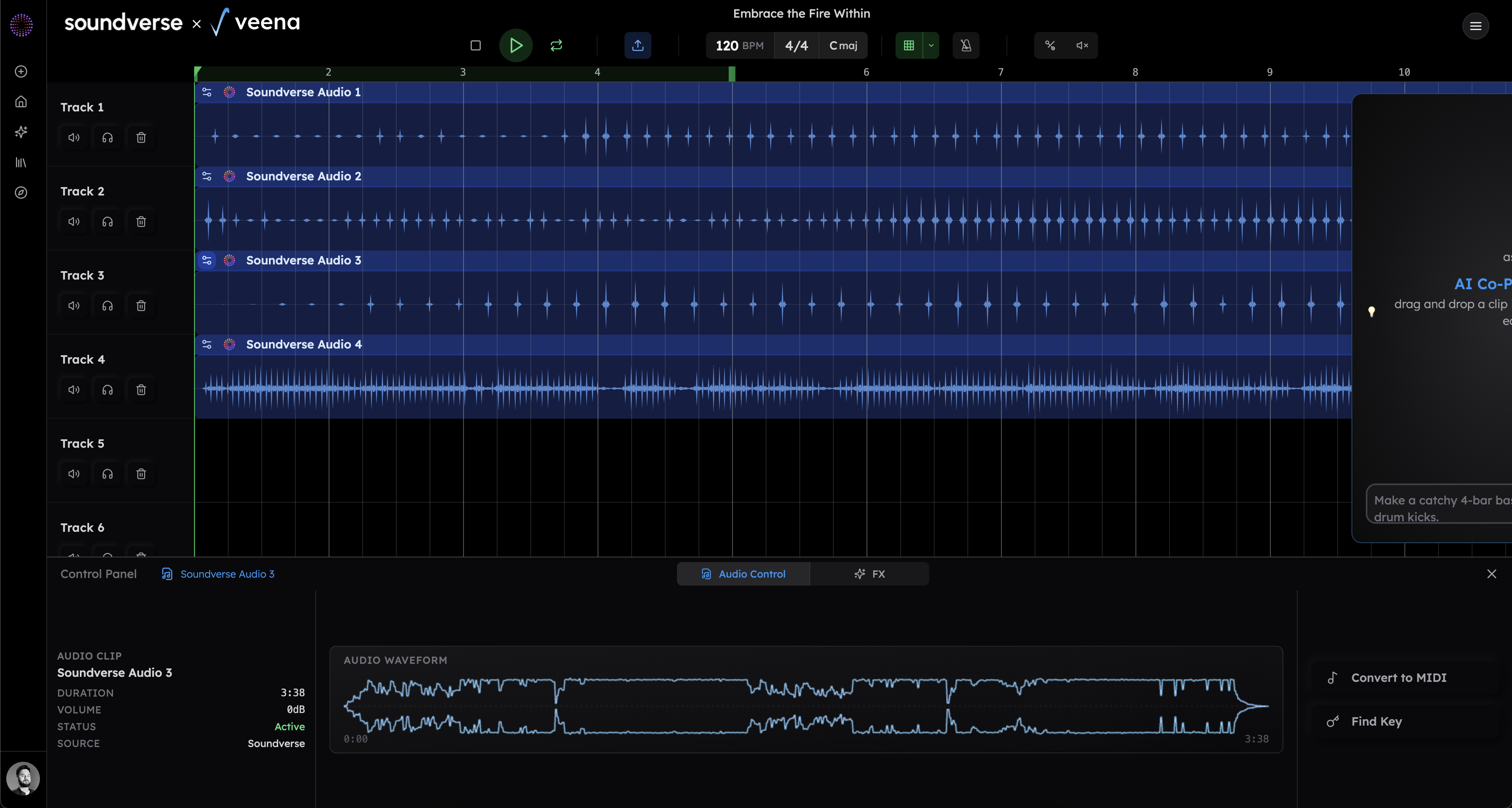The image size is (1512, 808).
Task: Solo Track 1 with headphones icon
Action: click(x=108, y=137)
